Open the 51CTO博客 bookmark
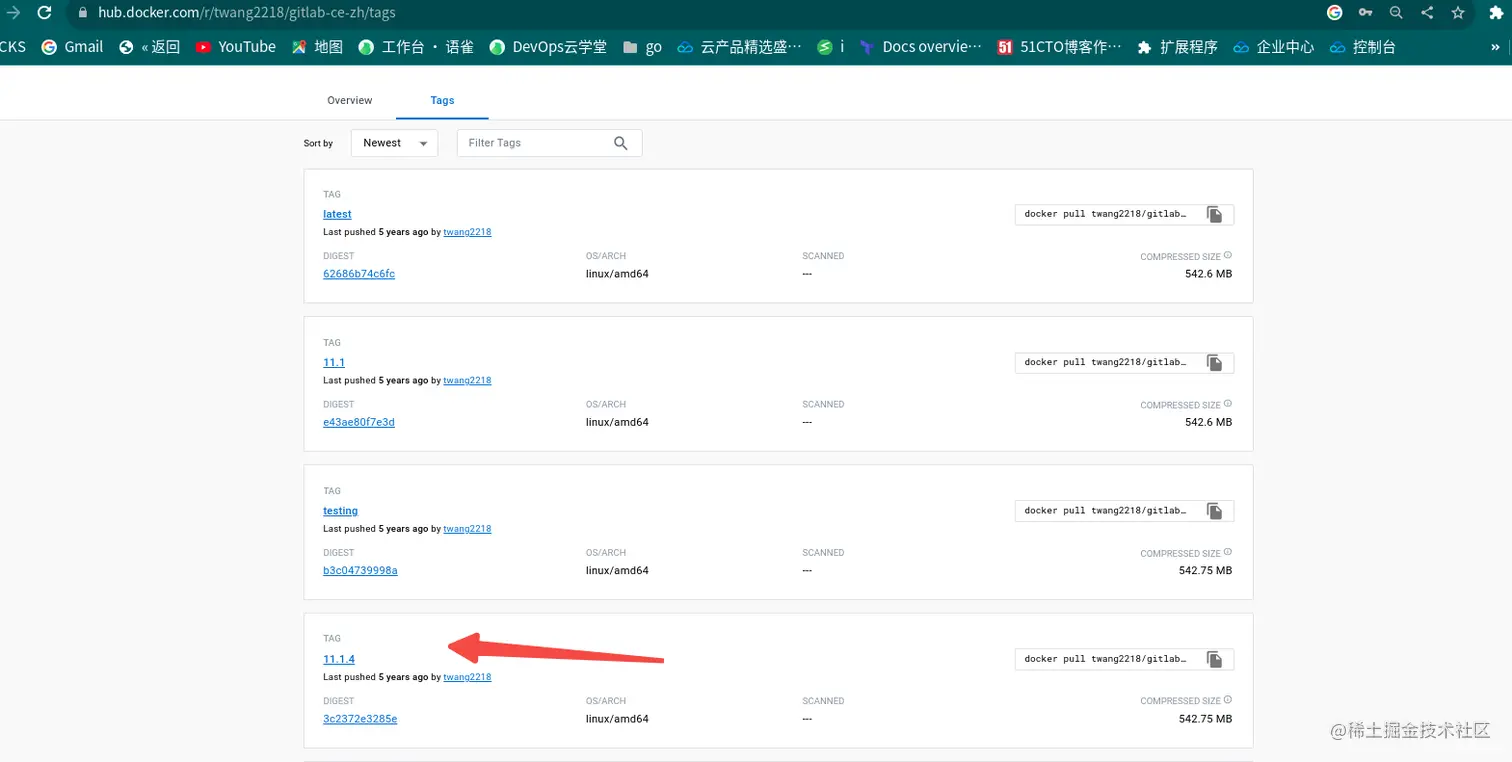1512x762 pixels. tap(1059, 47)
